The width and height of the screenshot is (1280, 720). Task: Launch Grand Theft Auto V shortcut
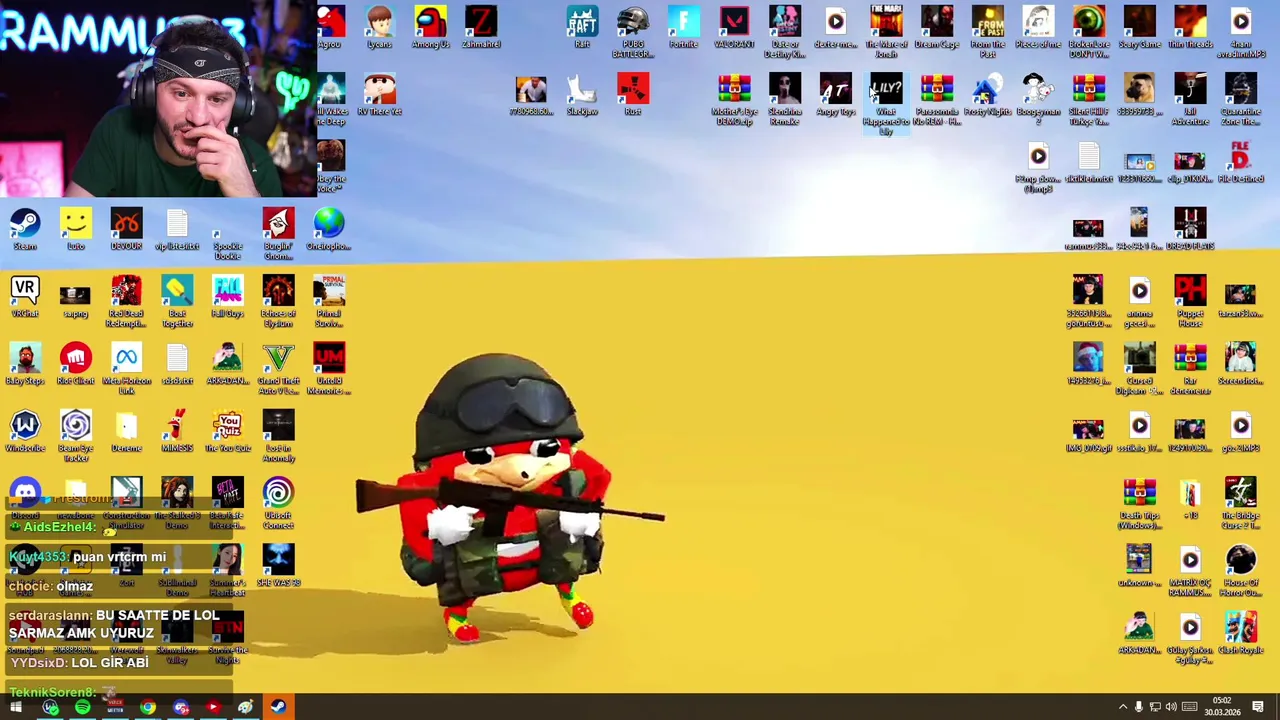(279, 369)
